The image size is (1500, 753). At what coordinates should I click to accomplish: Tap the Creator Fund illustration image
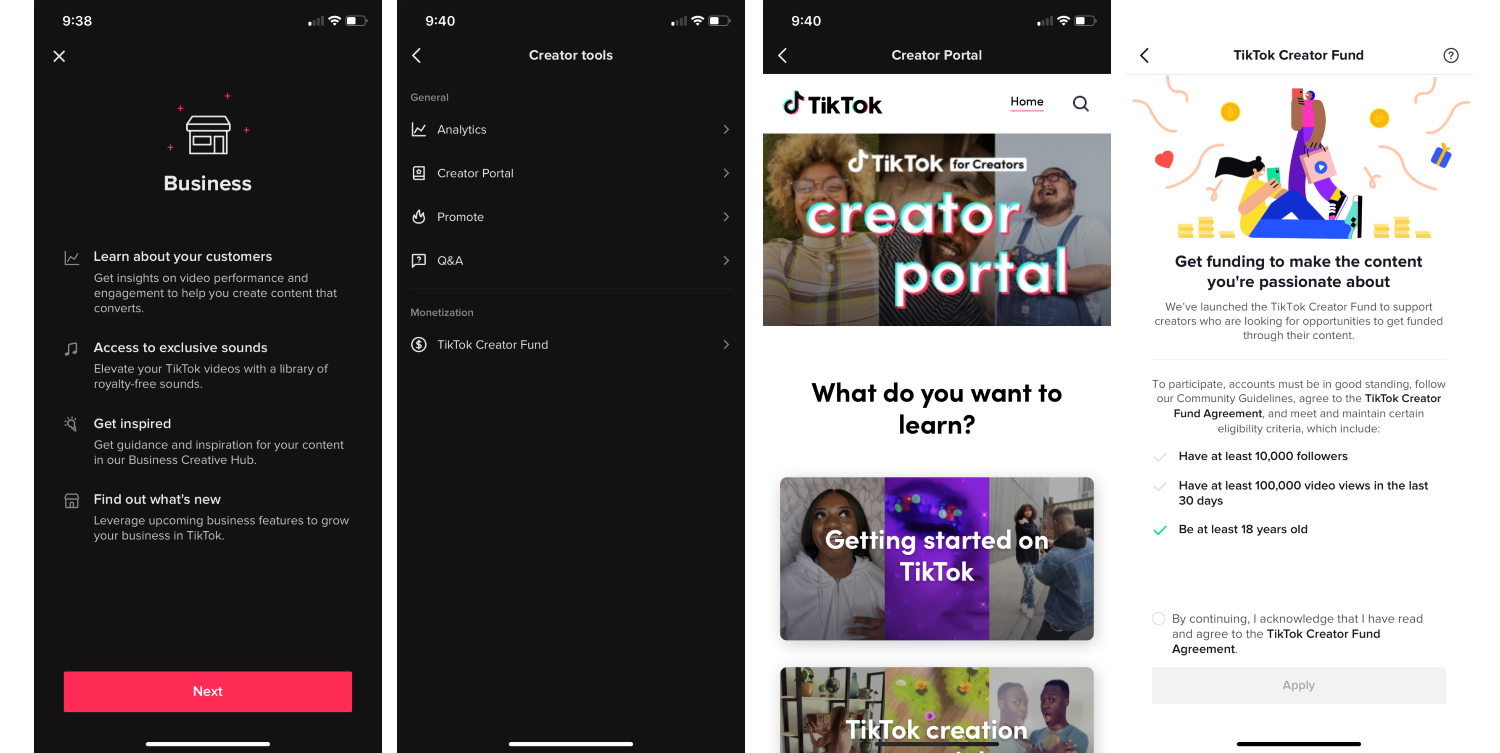pos(1299,160)
